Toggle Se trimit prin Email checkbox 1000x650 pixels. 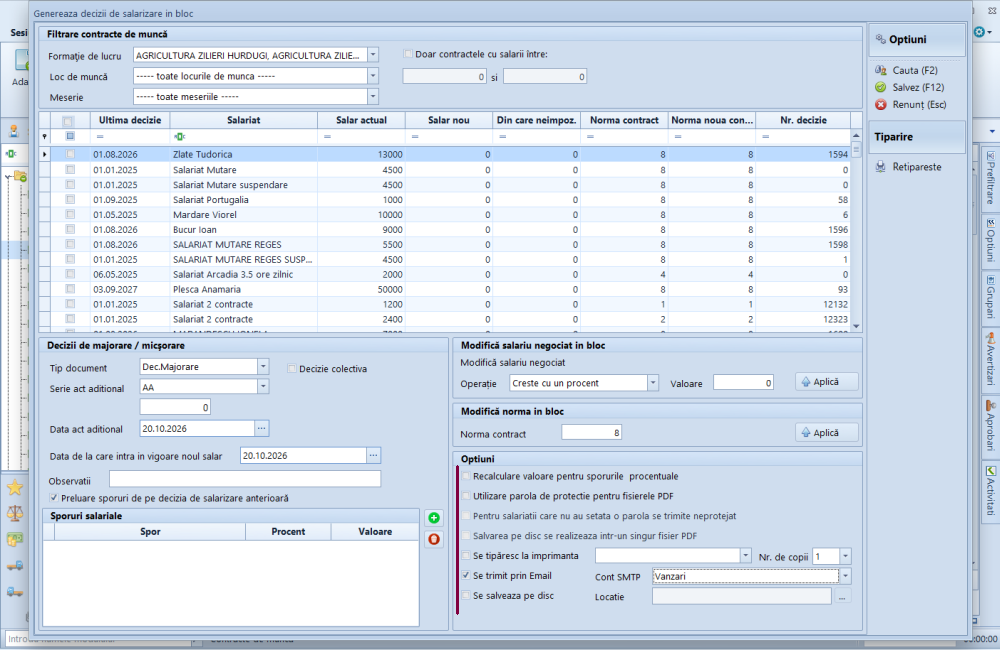466,575
